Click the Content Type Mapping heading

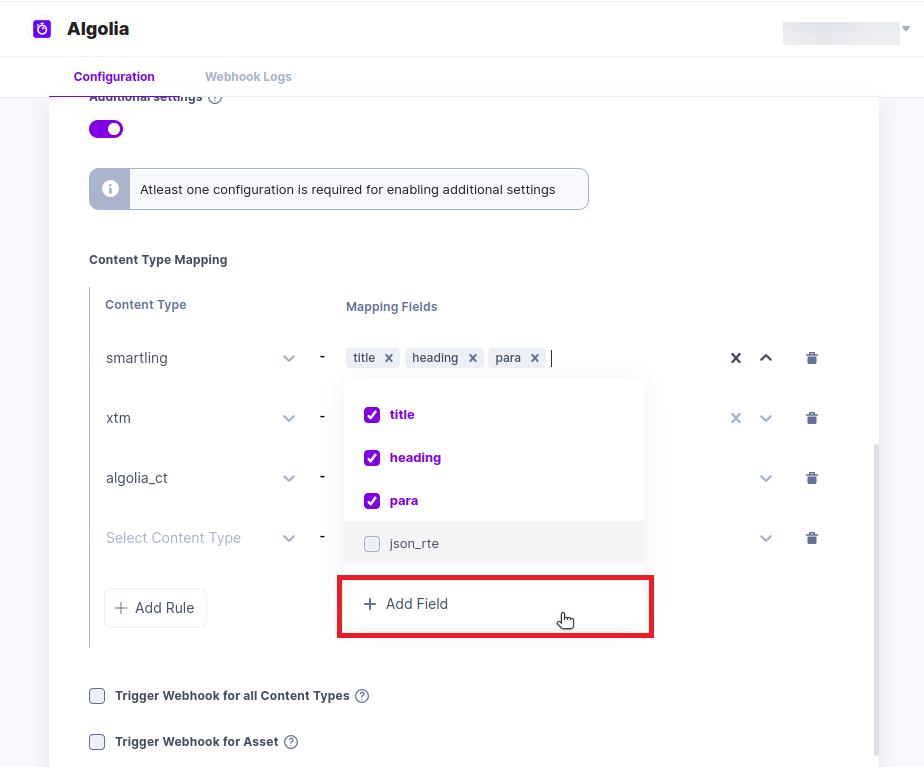tap(158, 260)
